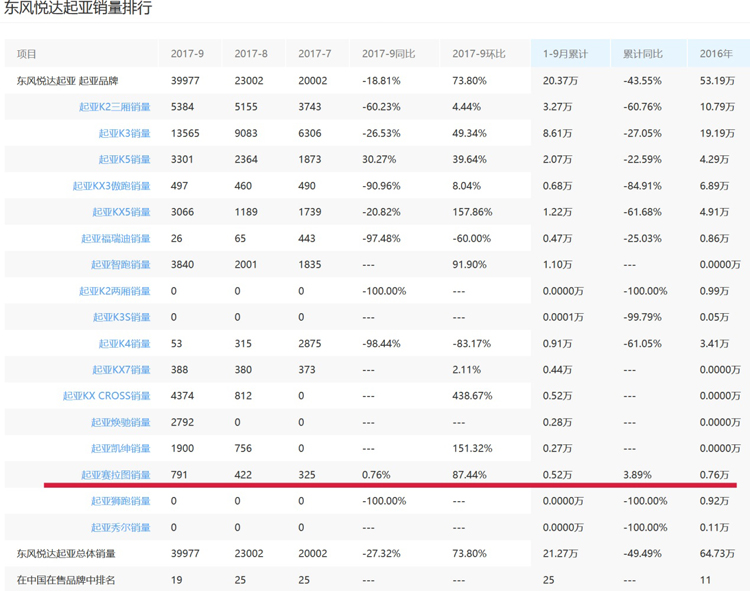Open 起亚K5销量 sales page

[124, 159]
